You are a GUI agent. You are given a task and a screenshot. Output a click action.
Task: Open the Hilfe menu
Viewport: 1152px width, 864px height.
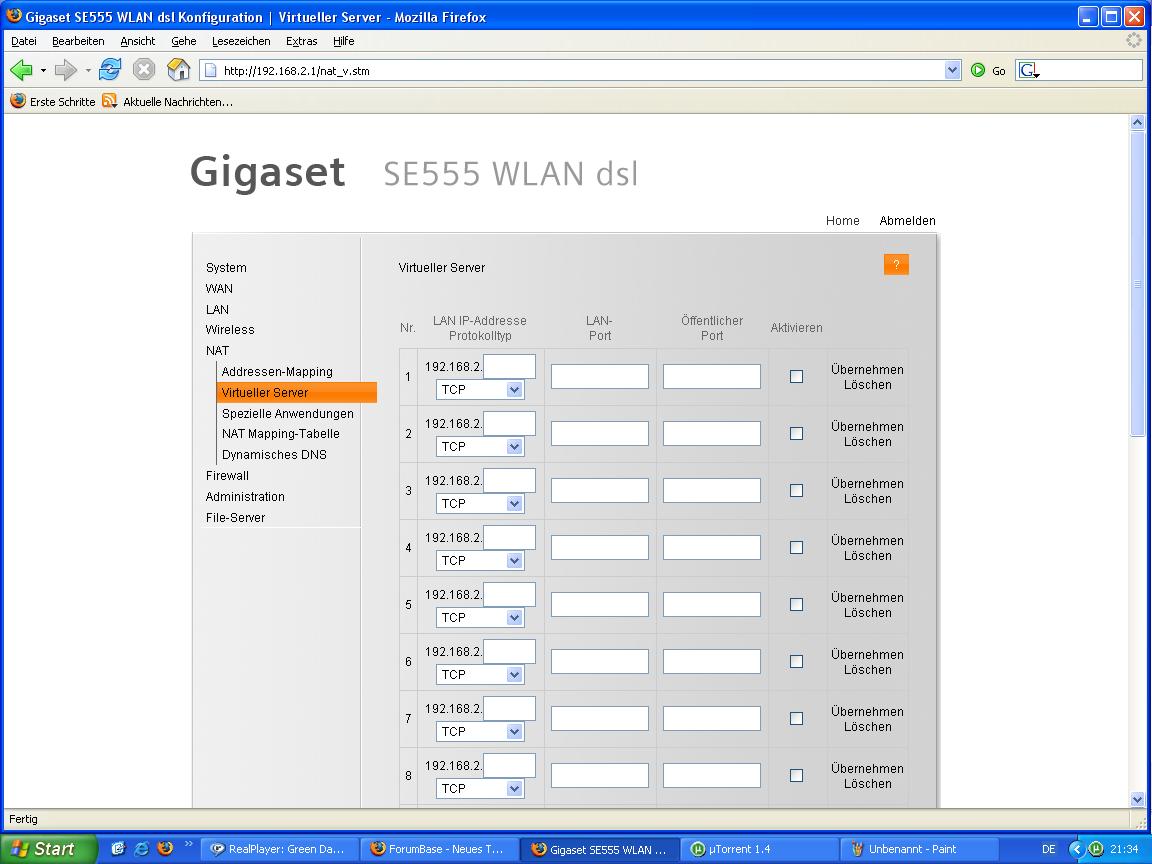(x=343, y=41)
